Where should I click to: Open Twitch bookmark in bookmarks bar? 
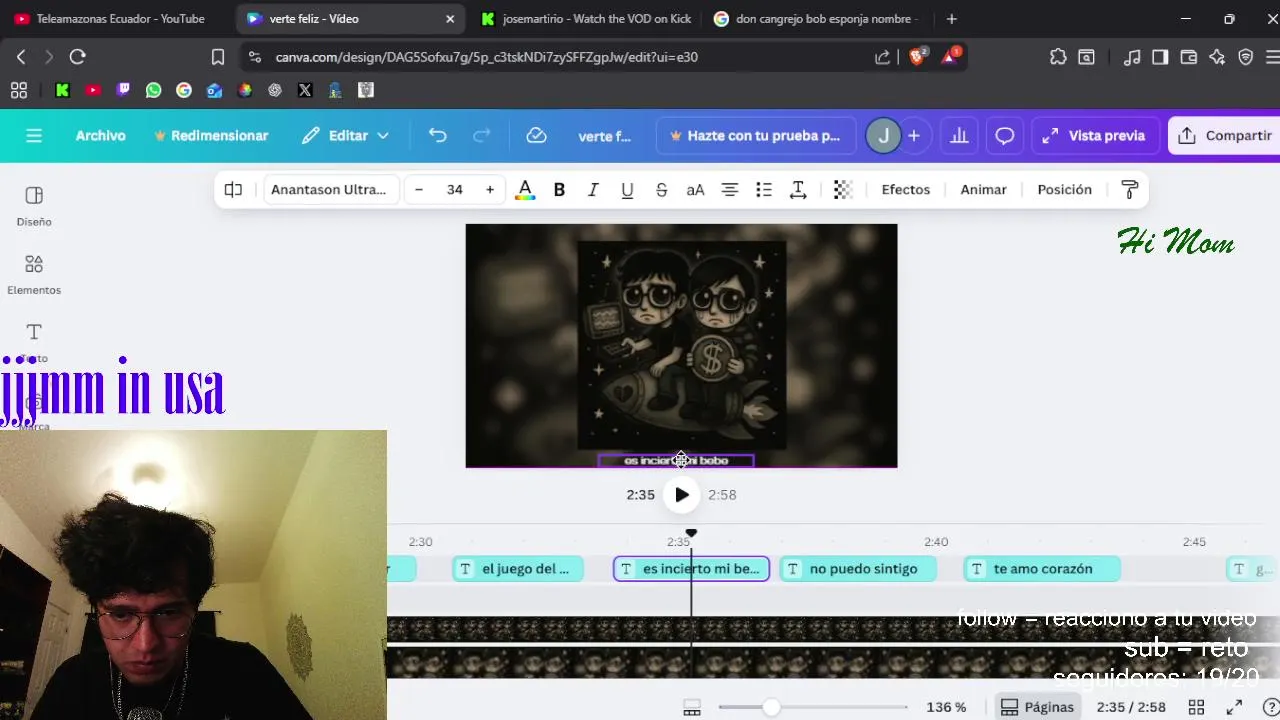[x=123, y=90]
